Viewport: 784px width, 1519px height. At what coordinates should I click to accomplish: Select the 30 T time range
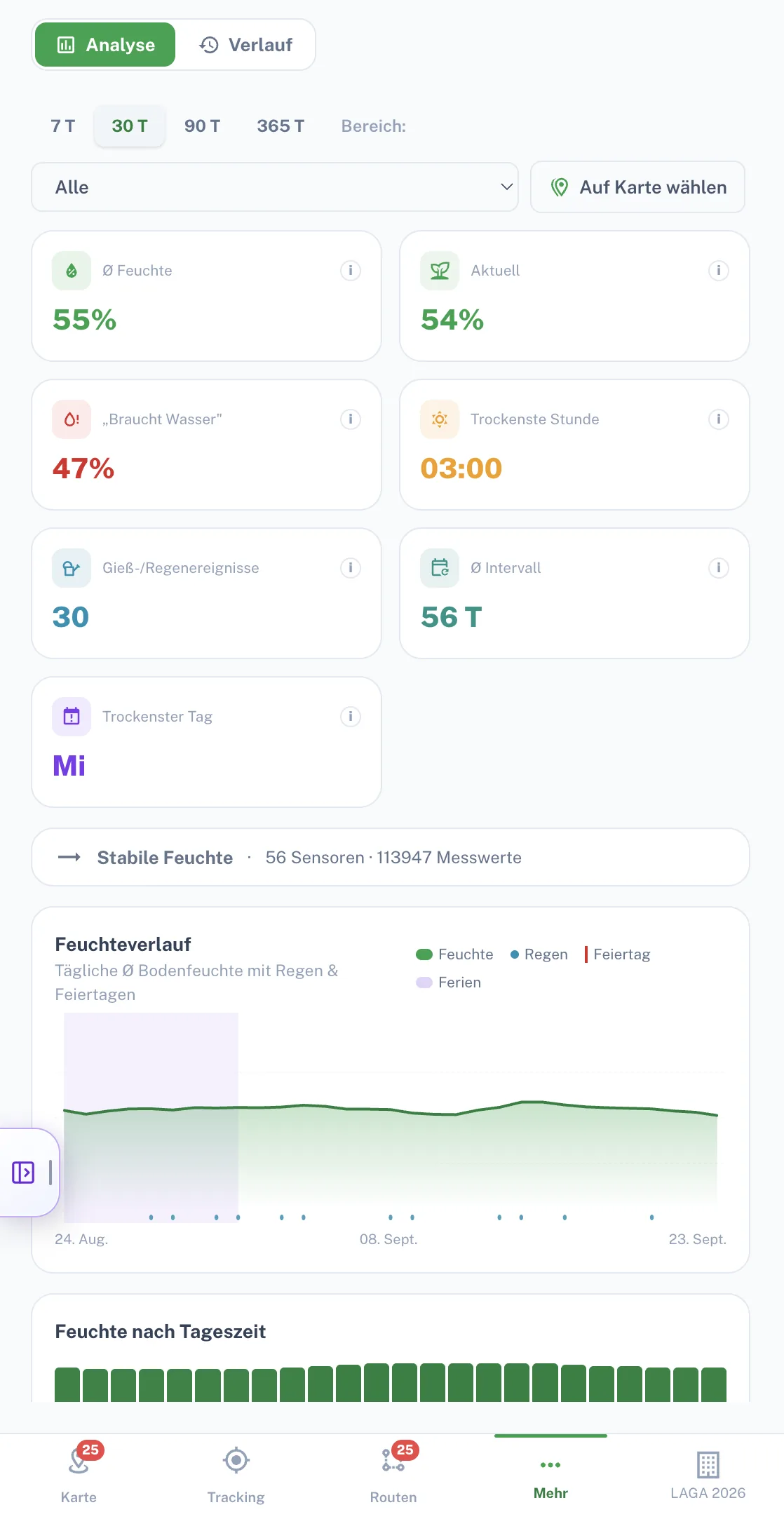click(130, 126)
